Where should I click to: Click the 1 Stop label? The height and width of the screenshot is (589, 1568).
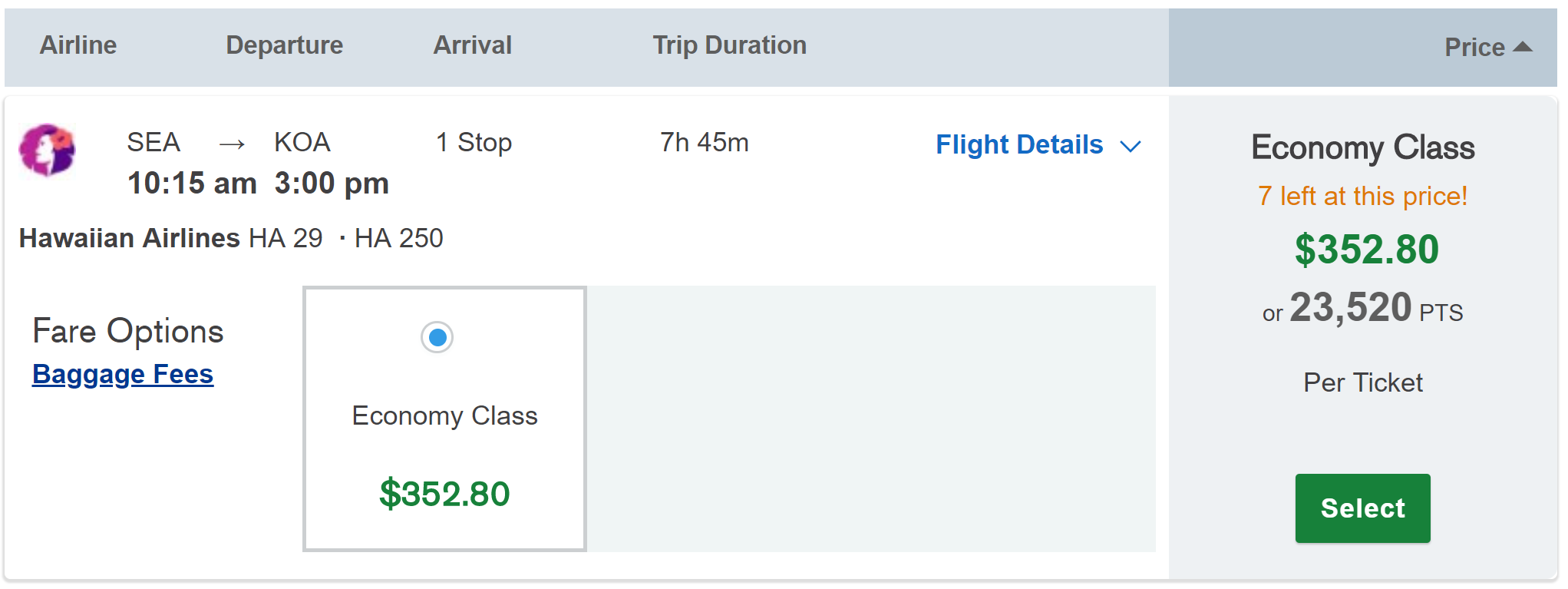pos(474,143)
